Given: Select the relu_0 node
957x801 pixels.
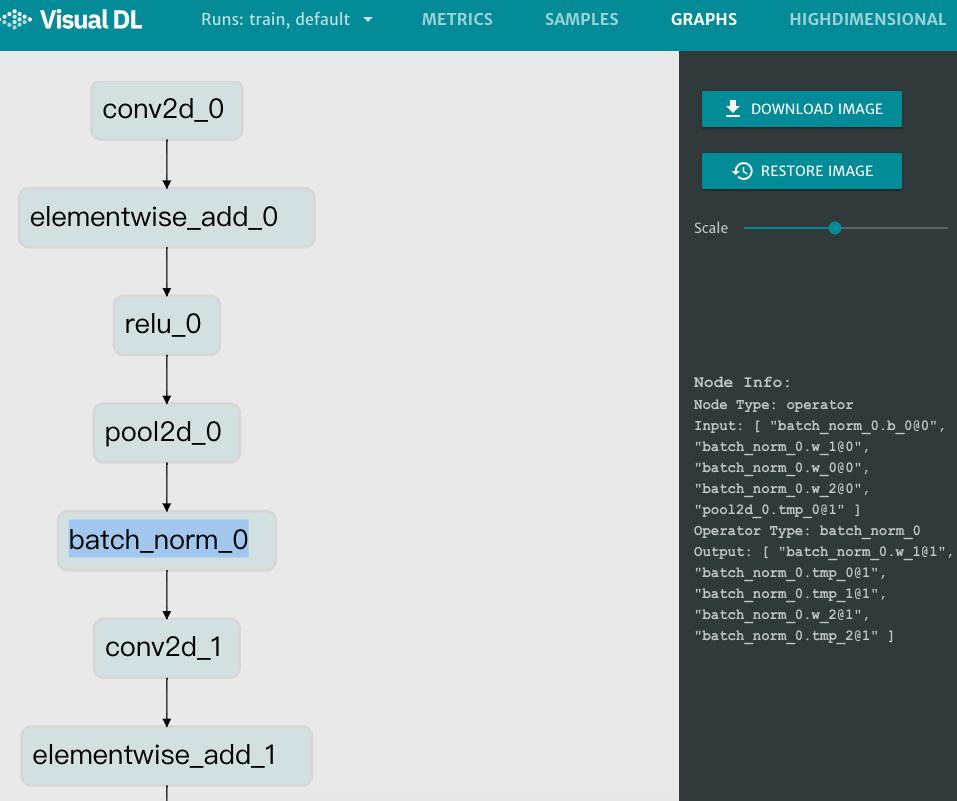Looking at the screenshot, I should click(x=166, y=325).
